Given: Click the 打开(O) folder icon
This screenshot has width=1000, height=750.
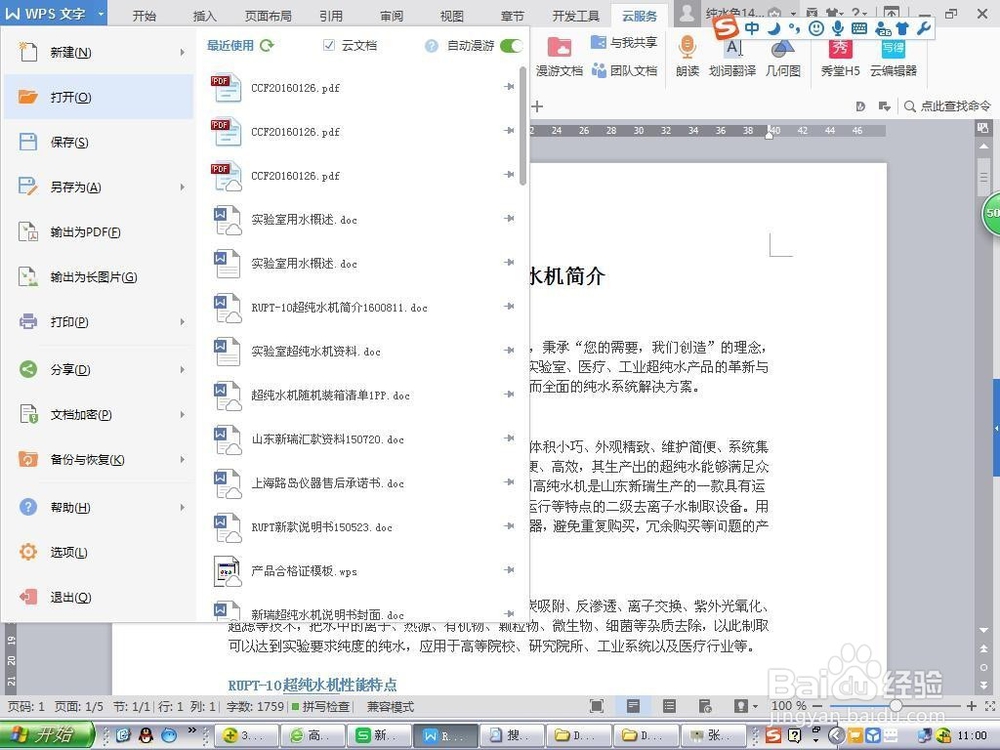Looking at the screenshot, I should (28, 97).
